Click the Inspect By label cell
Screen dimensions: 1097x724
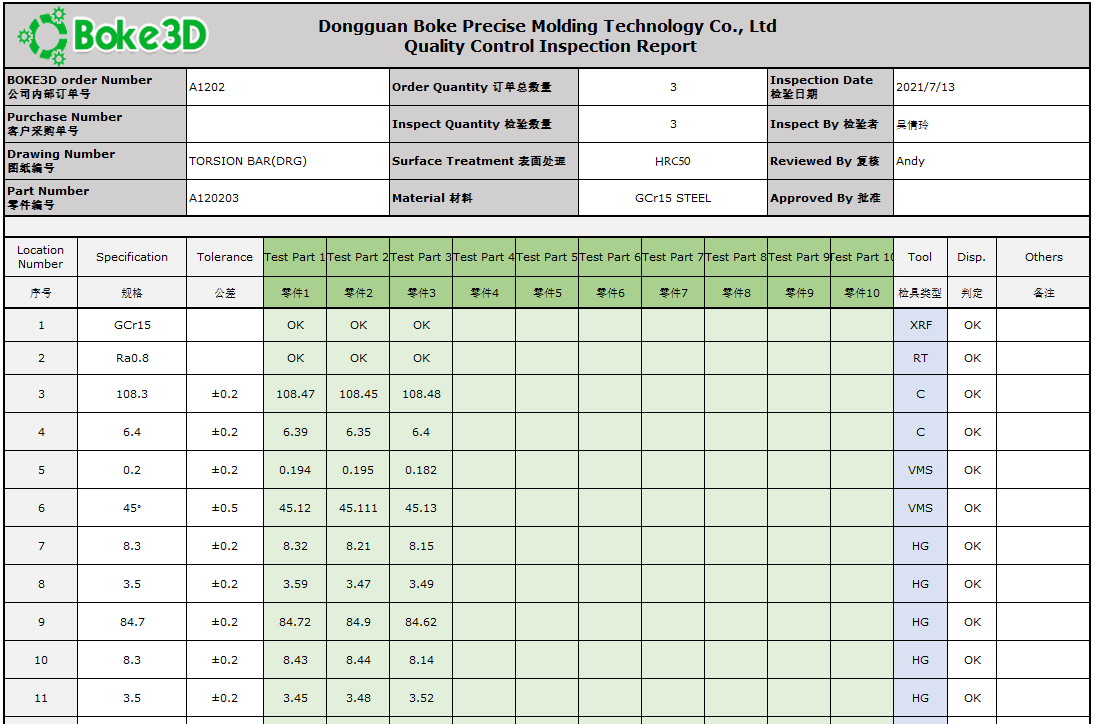(x=830, y=124)
